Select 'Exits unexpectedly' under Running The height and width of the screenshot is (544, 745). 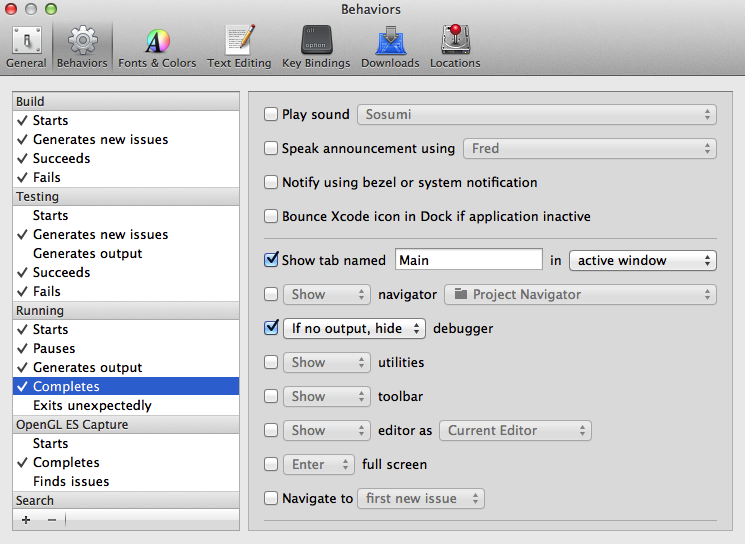[x=92, y=405]
